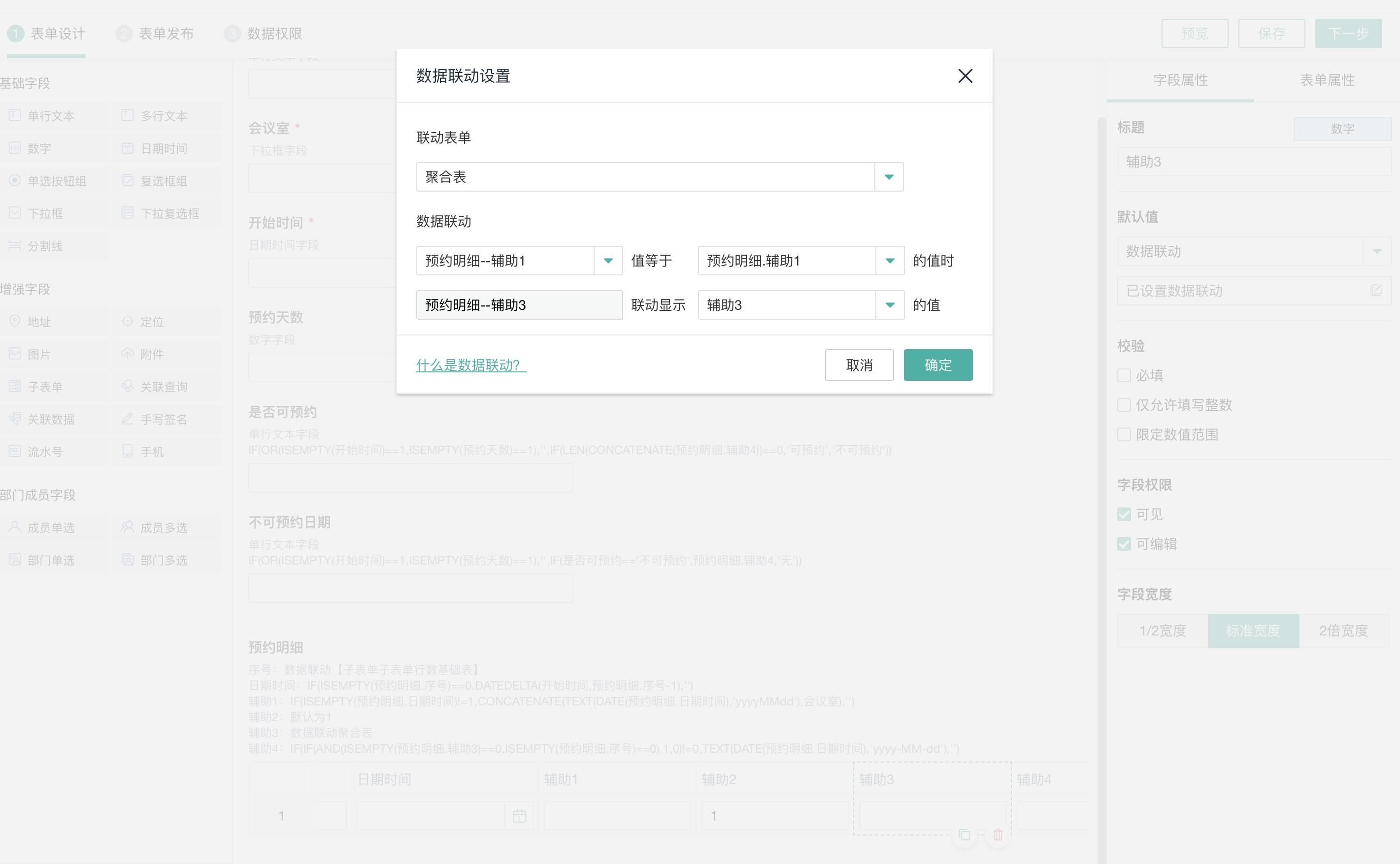Viewport: 1400px width, 864px height.
Task: Toggle the 仅允许填写整数 checkbox
Action: point(1124,405)
